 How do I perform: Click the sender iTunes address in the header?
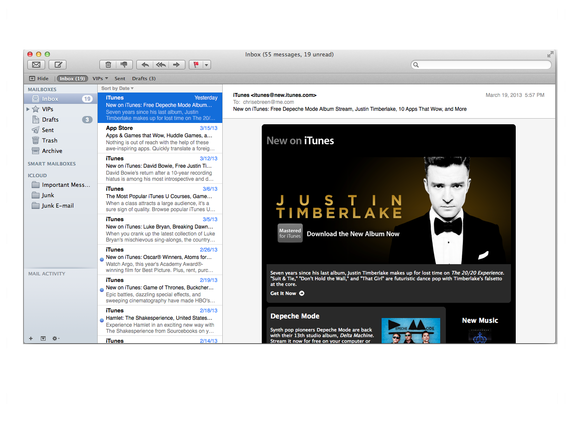click(x=274, y=95)
